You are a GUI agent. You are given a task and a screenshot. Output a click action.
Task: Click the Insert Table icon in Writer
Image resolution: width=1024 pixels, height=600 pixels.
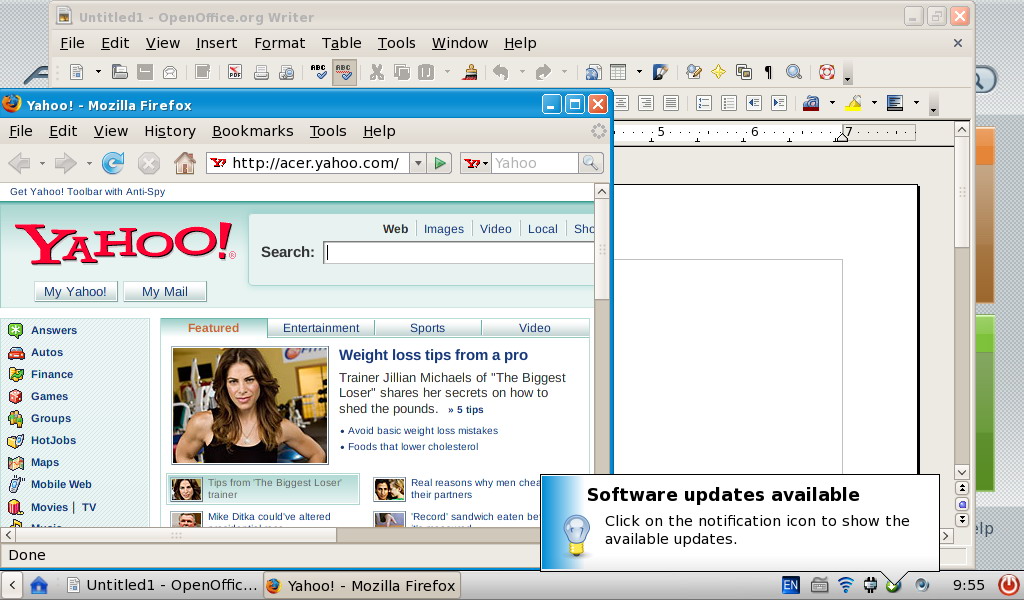pyautogui.click(x=618, y=72)
